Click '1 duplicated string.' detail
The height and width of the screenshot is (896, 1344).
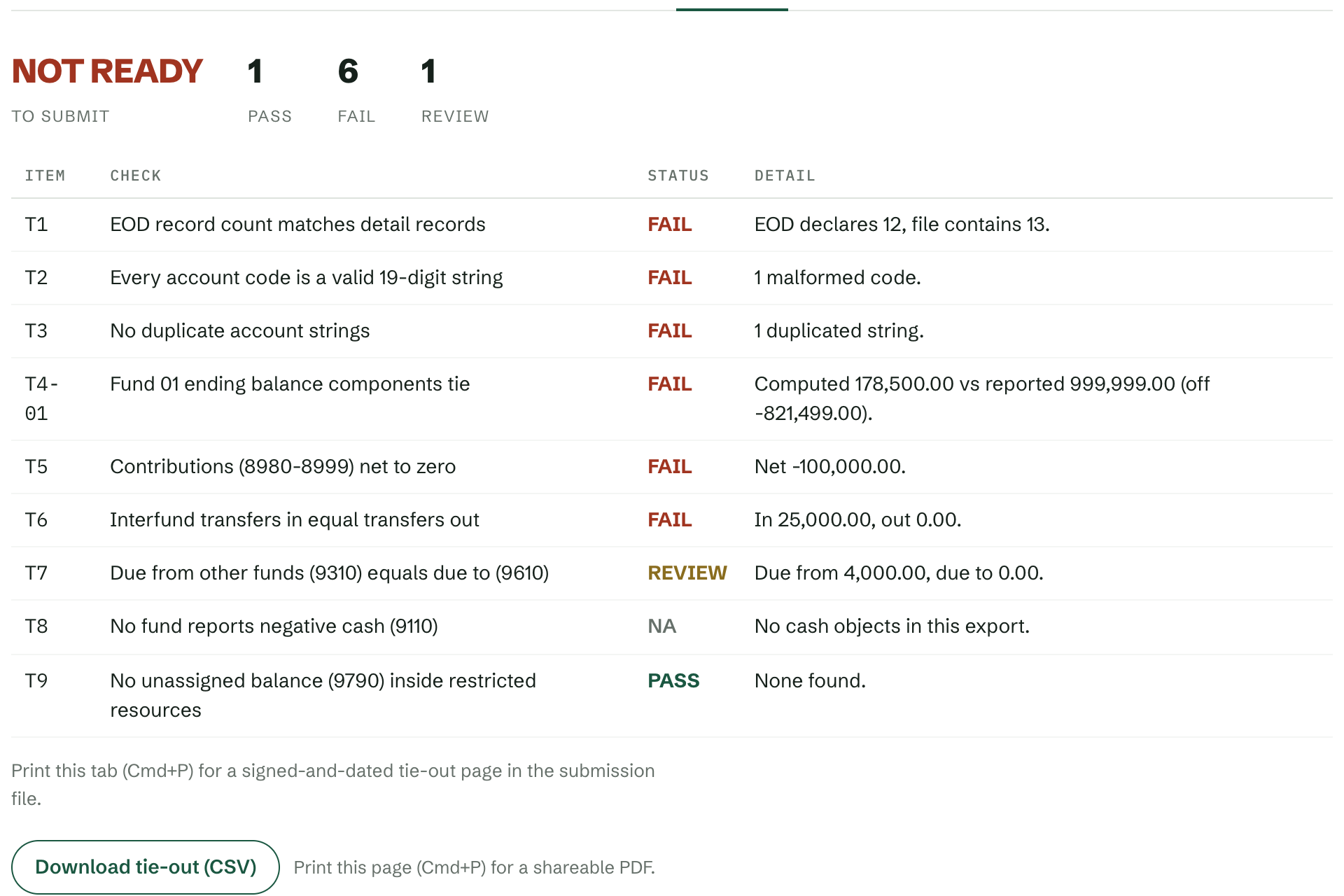pyautogui.click(x=839, y=331)
